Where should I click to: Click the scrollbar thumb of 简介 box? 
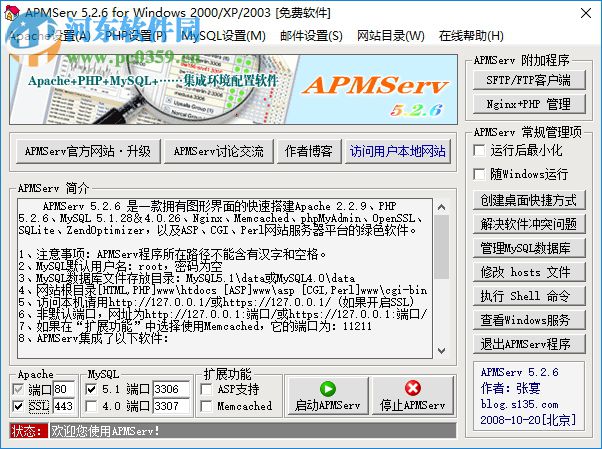(x=442, y=247)
